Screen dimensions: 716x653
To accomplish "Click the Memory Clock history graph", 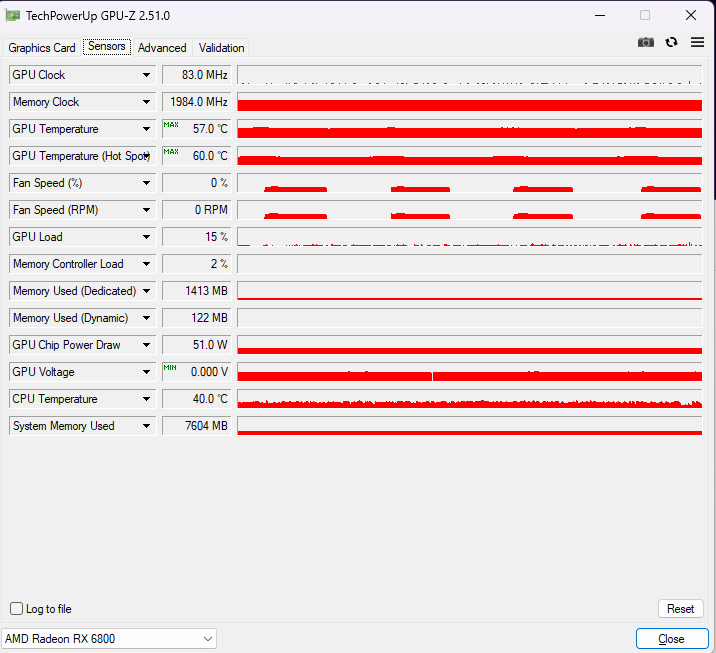I will pyautogui.click(x=469, y=102).
